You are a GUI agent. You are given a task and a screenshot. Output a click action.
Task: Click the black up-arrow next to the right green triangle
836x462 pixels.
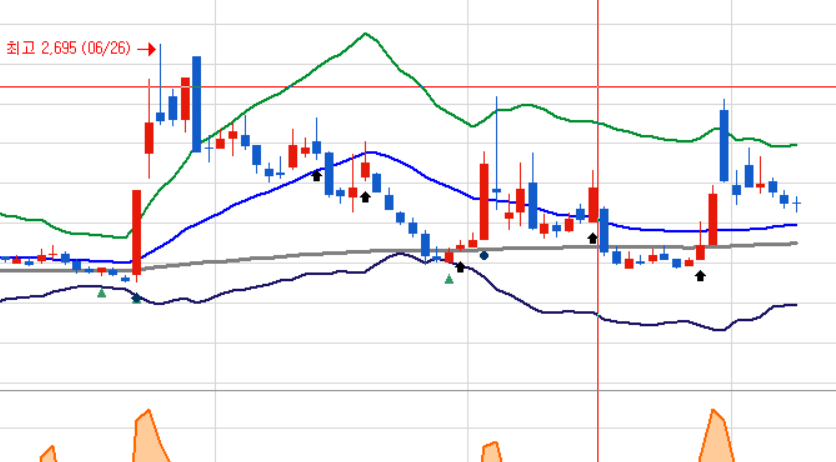[x=460, y=267]
